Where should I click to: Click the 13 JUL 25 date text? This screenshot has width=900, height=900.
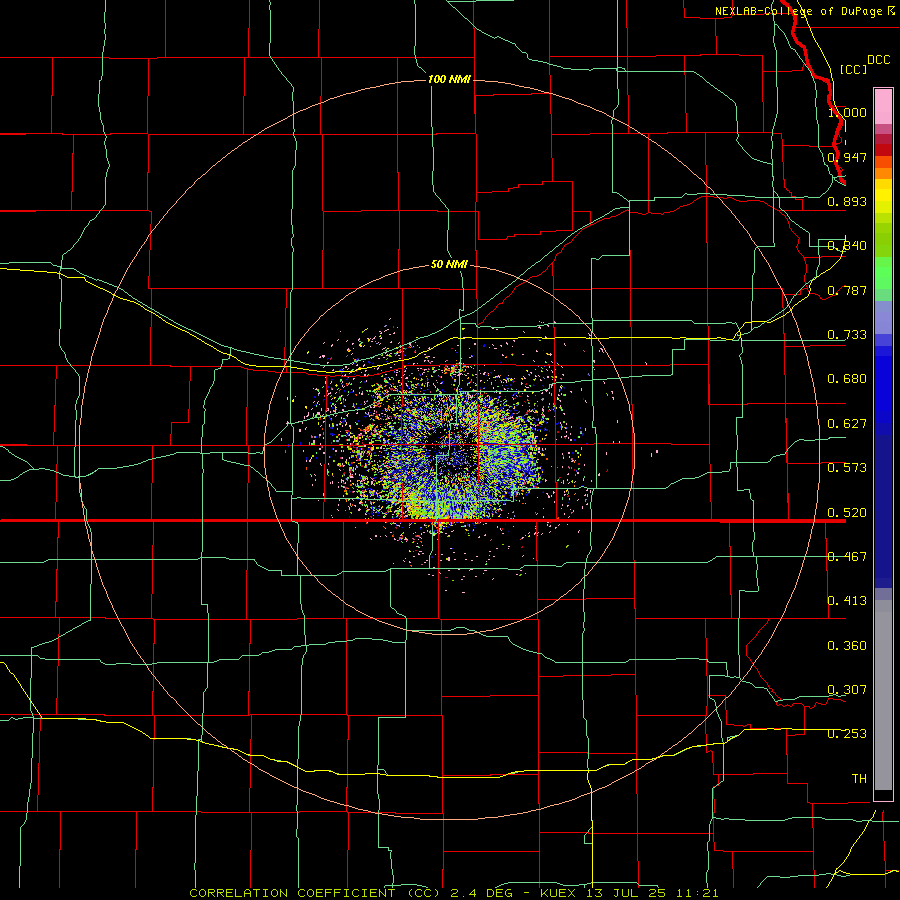coord(626,893)
